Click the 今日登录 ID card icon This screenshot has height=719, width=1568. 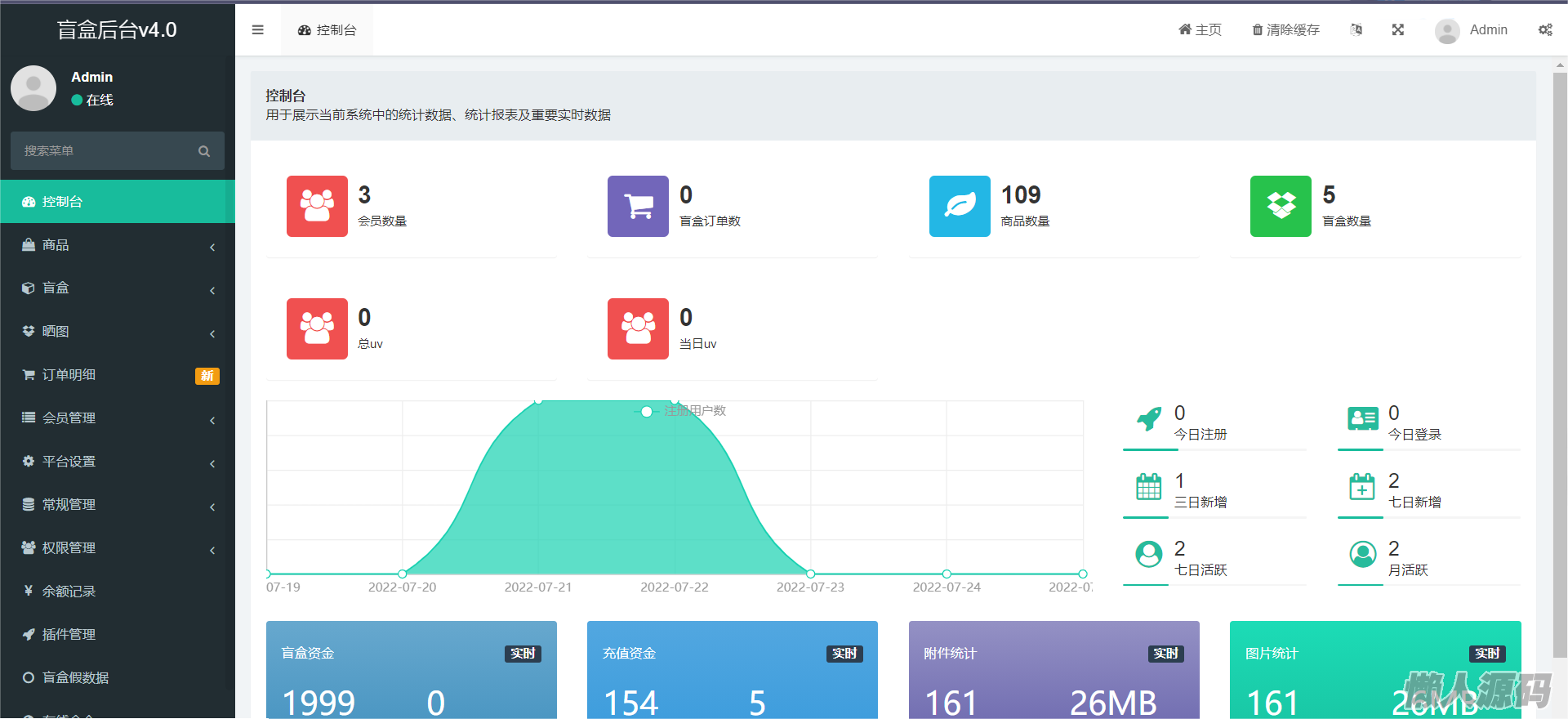pos(1362,419)
